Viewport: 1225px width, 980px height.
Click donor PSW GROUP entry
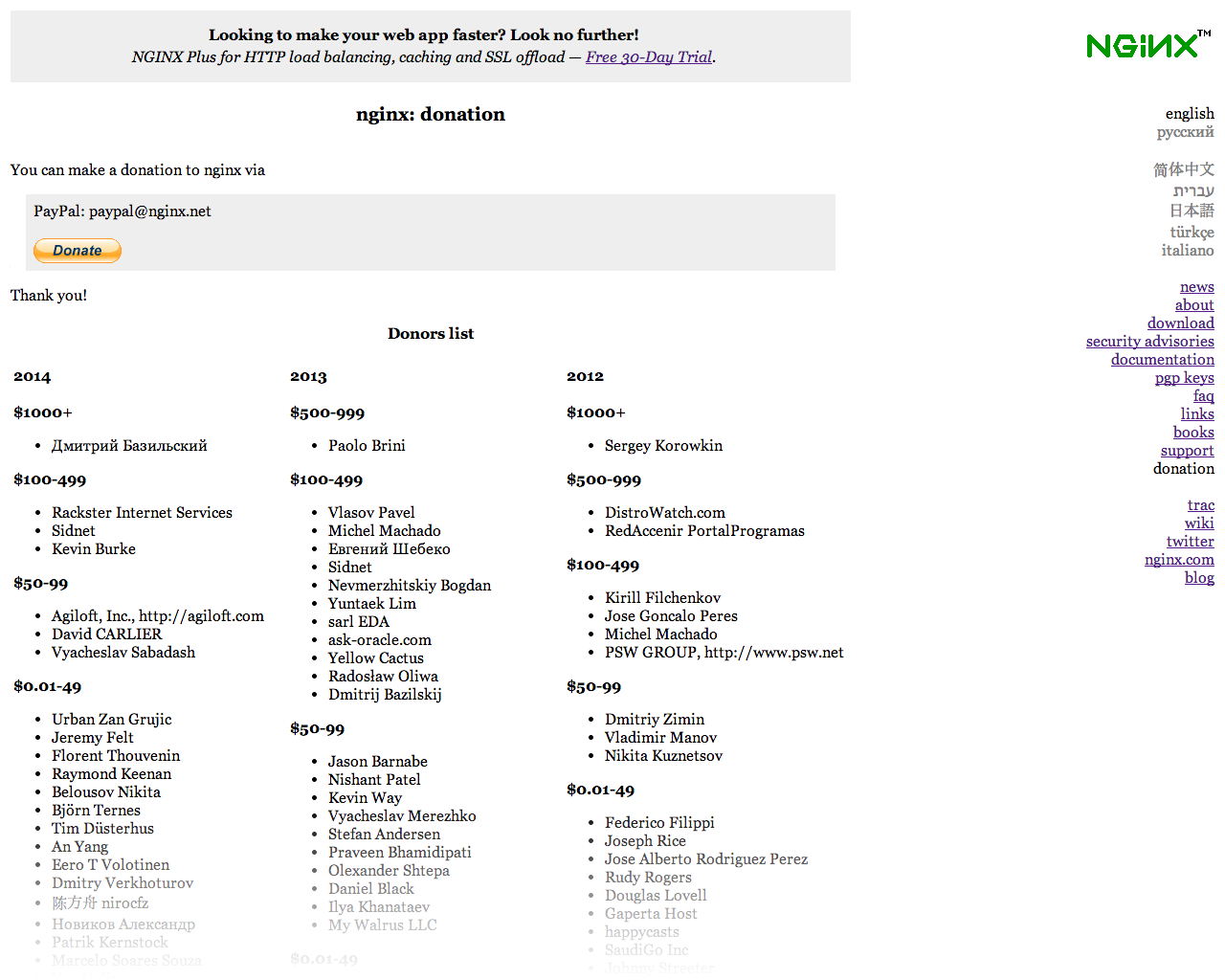[x=724, y=653]
